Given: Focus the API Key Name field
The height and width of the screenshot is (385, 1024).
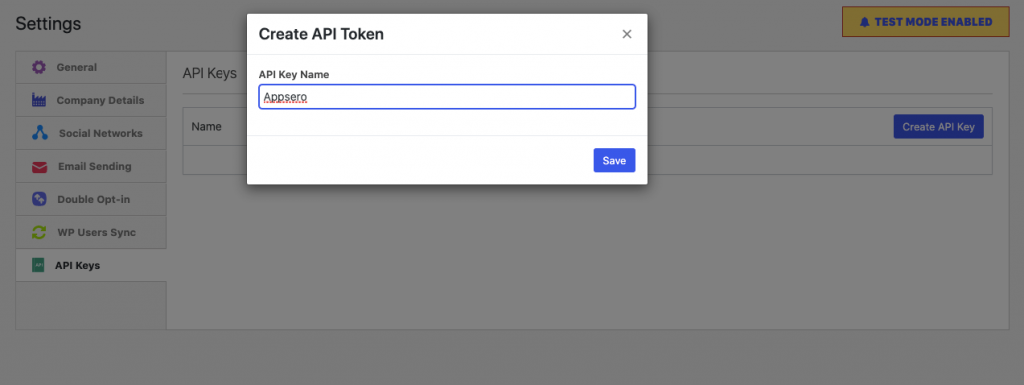Looking at the screenshot, I should 447,97.
